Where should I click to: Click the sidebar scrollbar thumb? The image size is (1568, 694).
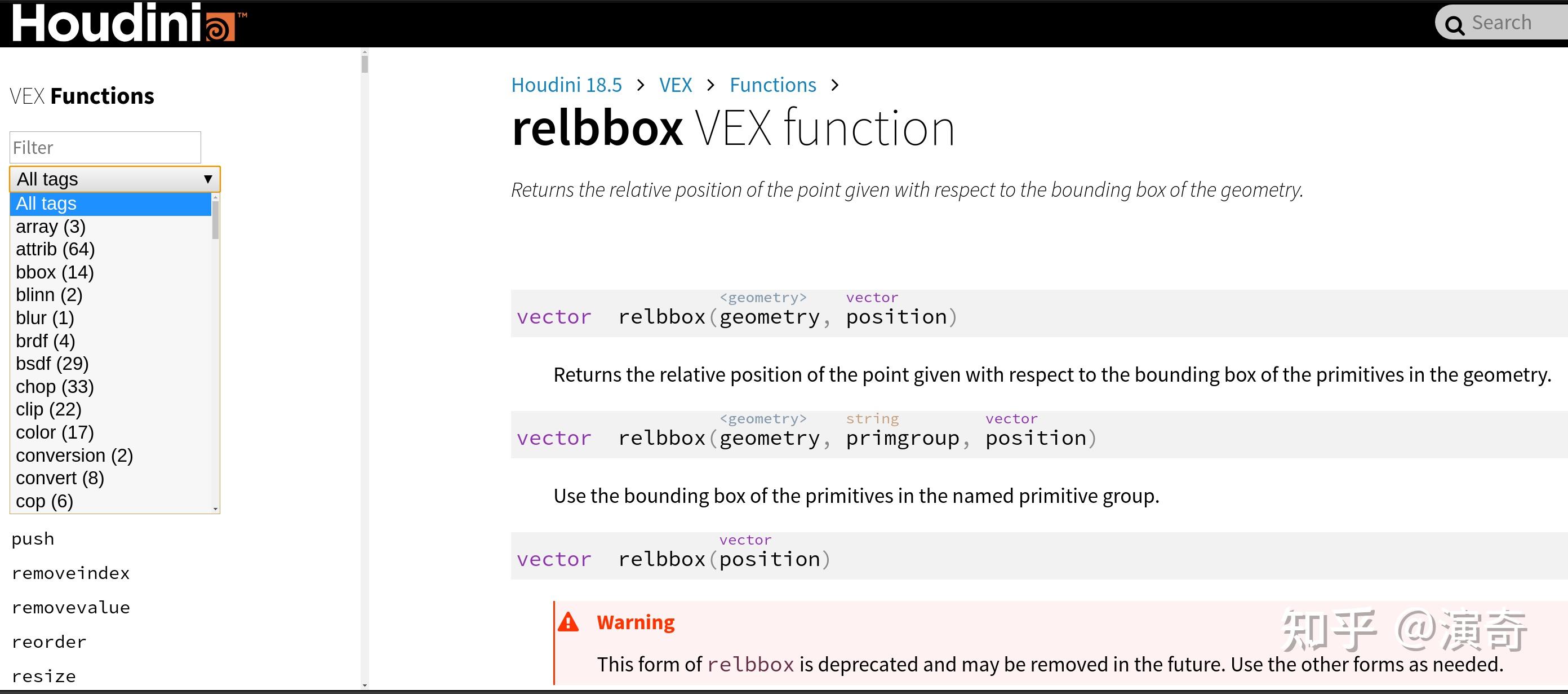point(365,64)
